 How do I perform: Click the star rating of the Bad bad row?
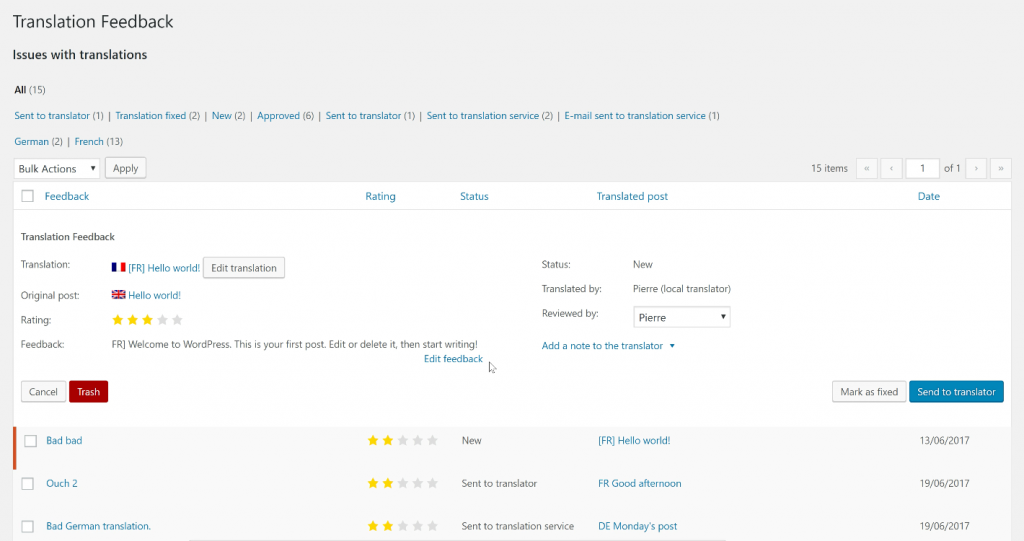click(402, 440)
